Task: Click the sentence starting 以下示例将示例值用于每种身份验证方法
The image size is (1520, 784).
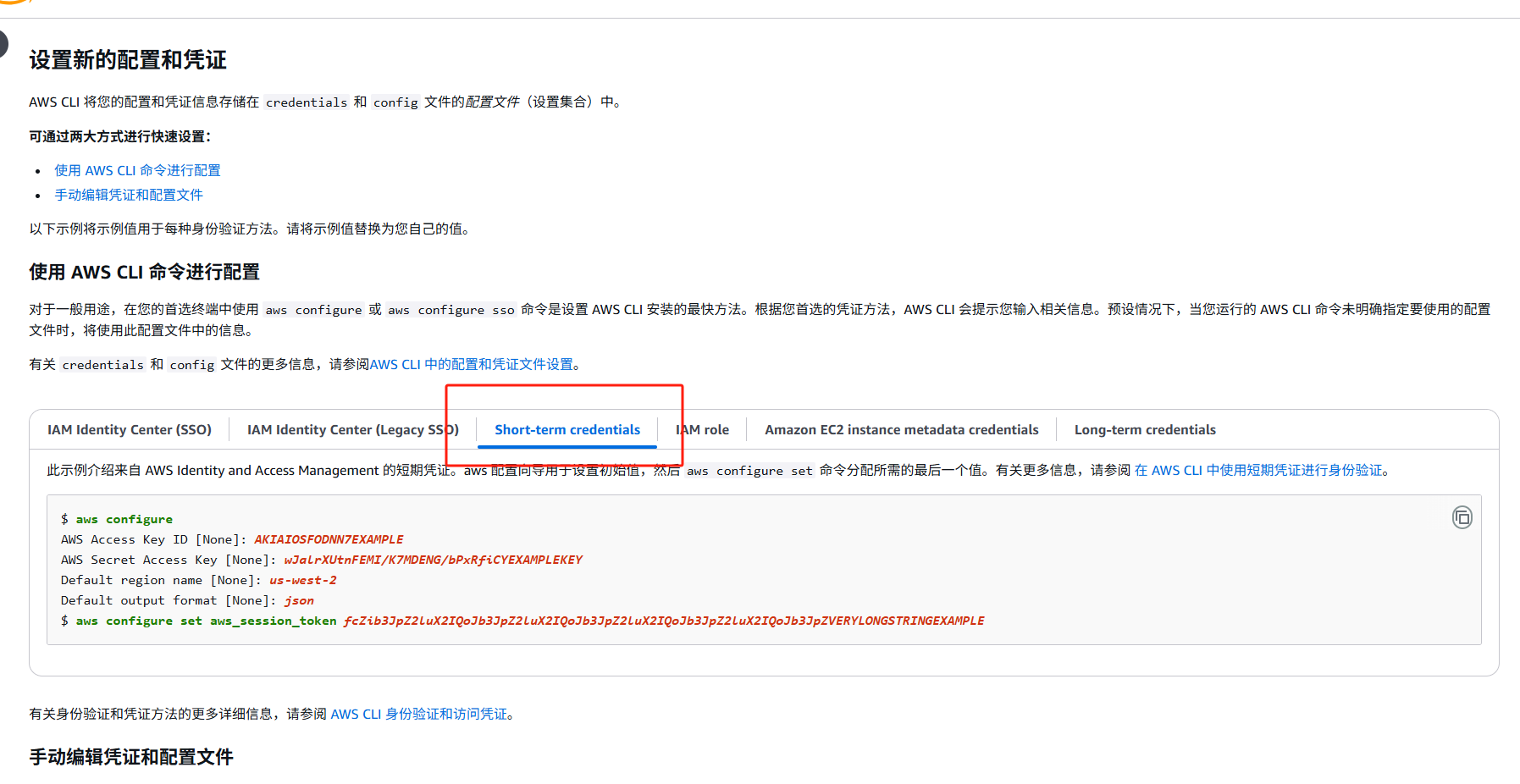Action: coord(250,229)
